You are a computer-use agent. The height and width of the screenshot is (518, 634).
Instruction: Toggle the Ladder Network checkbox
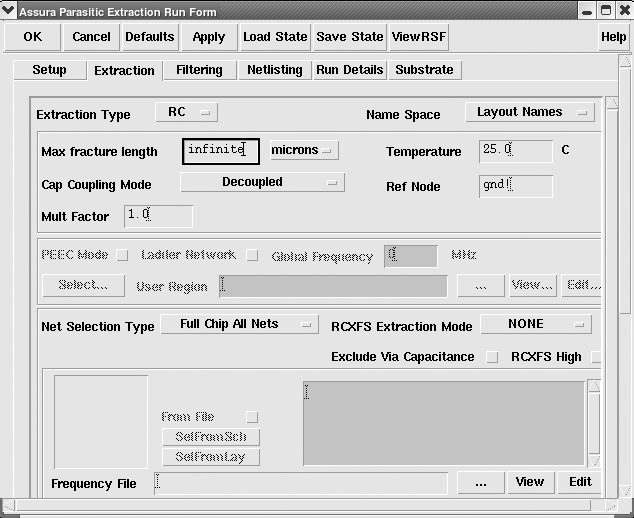[x=252, y=255]
